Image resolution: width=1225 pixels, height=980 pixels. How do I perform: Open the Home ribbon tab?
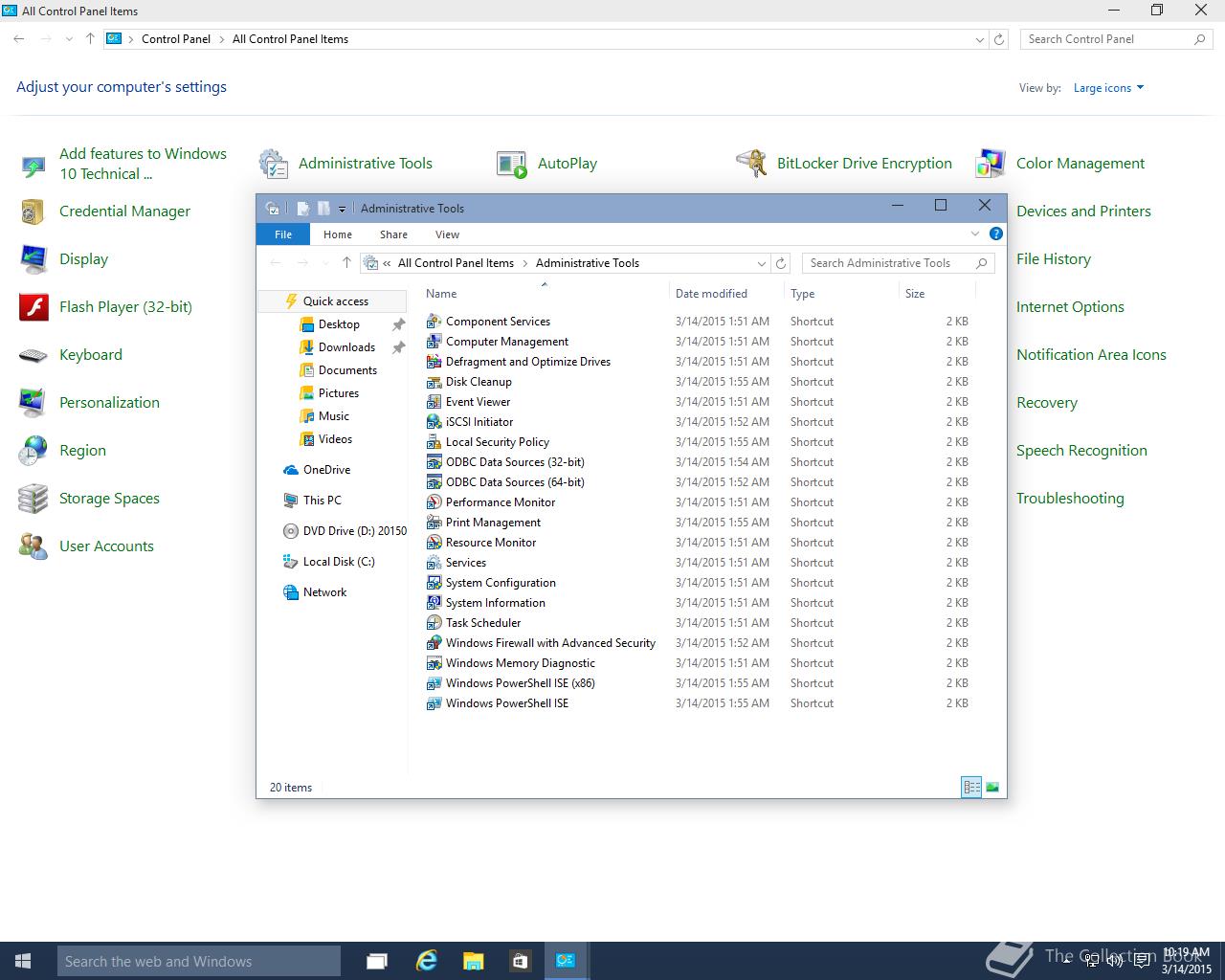pos(338,234)
